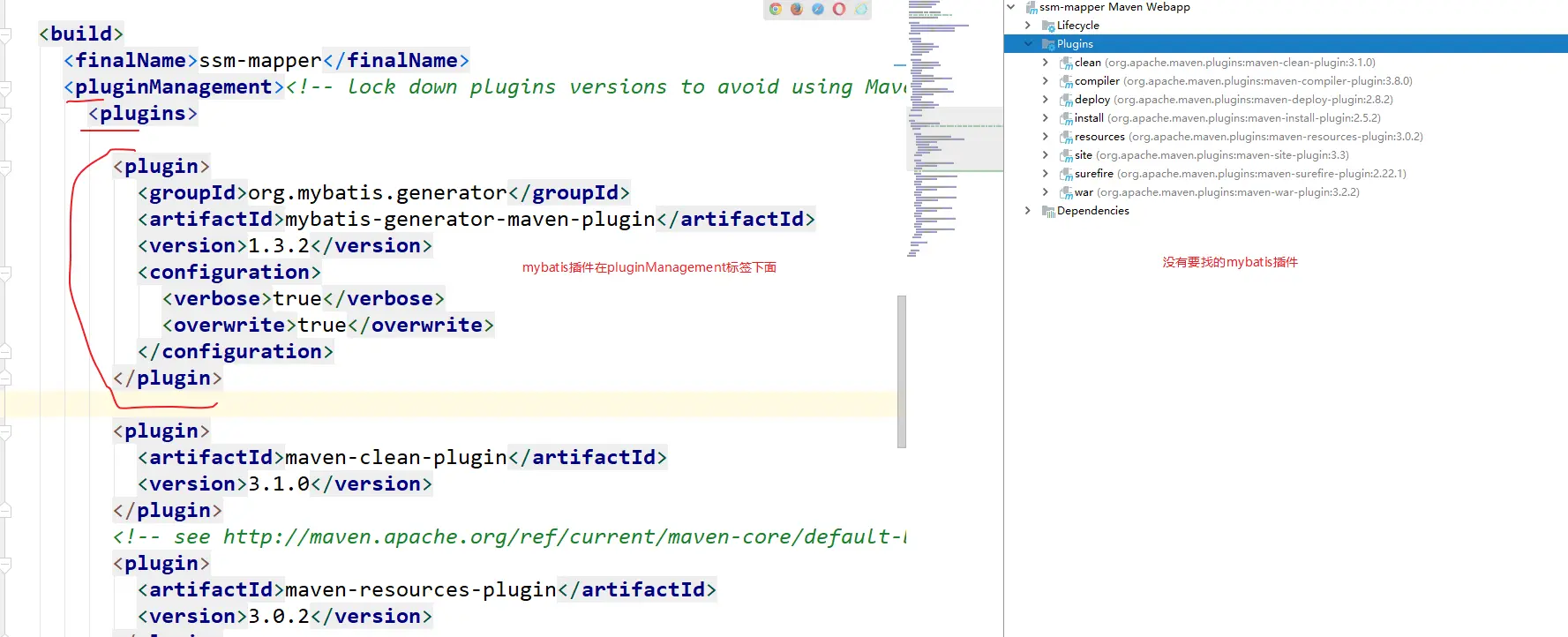Open preview in Internet Explorer browser icon
Viewport: 1568px width, 637px height.
[860, 9]
